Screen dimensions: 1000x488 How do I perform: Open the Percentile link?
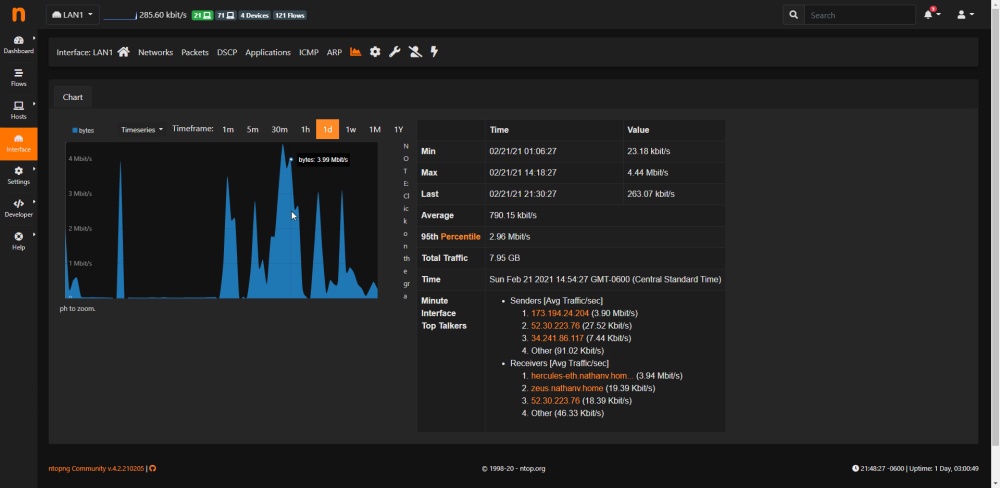tap(460, 237)
